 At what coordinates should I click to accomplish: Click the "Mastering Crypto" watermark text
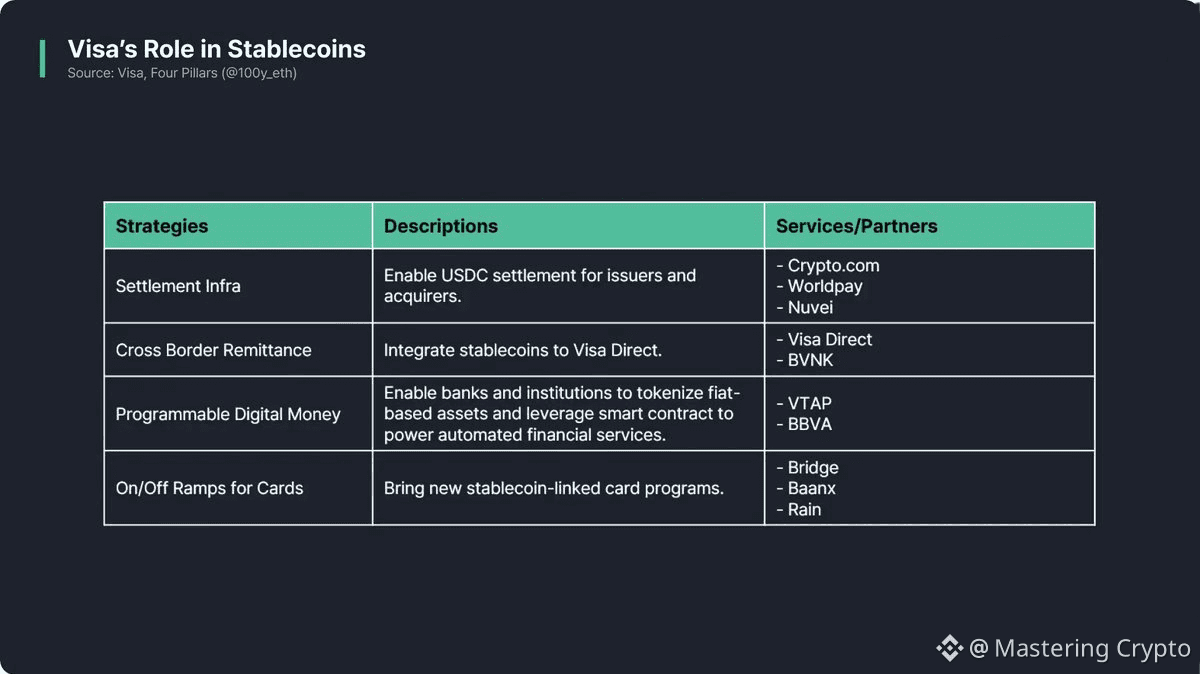1092,648
